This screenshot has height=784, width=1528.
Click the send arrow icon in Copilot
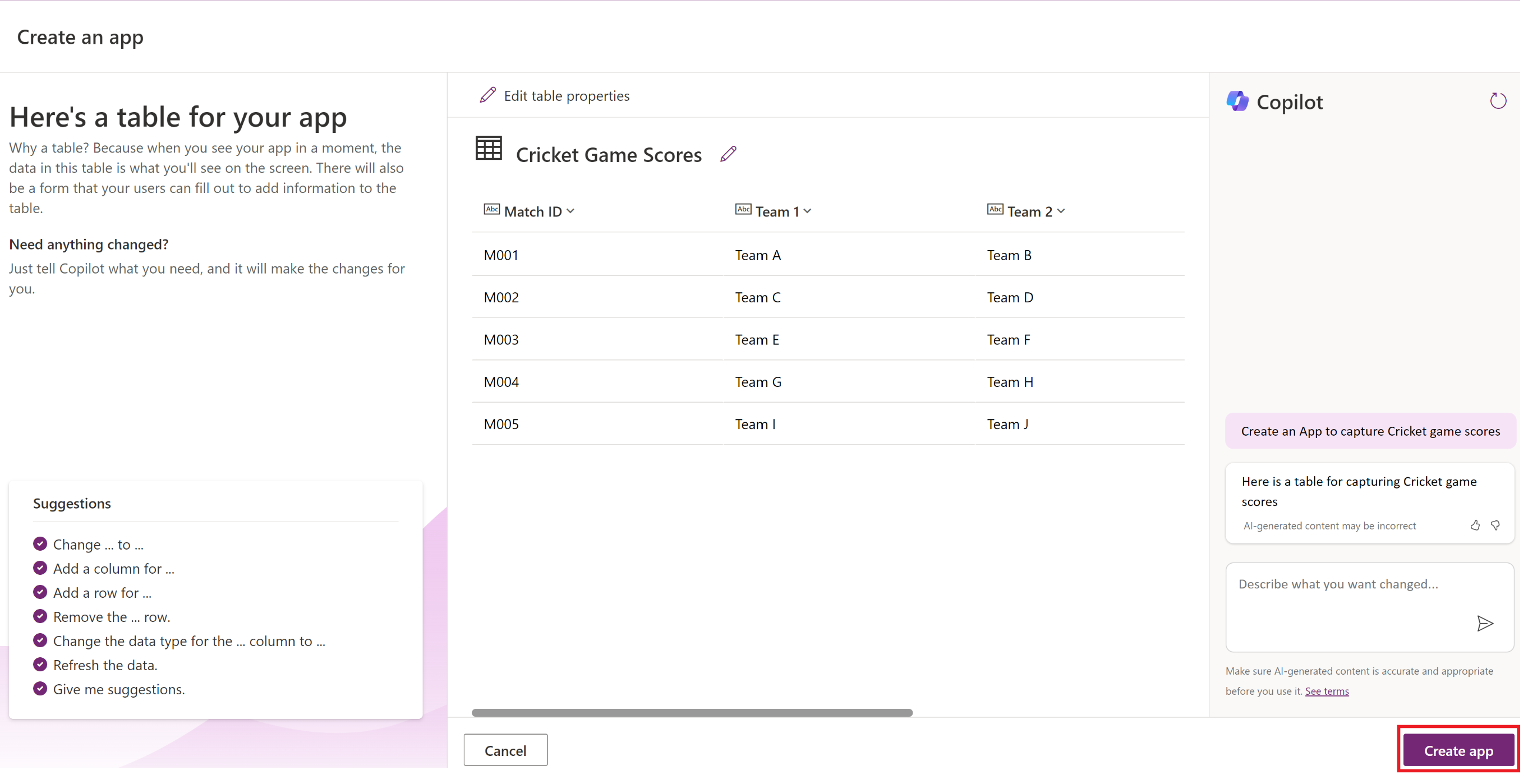click(x=1485, y=623)
